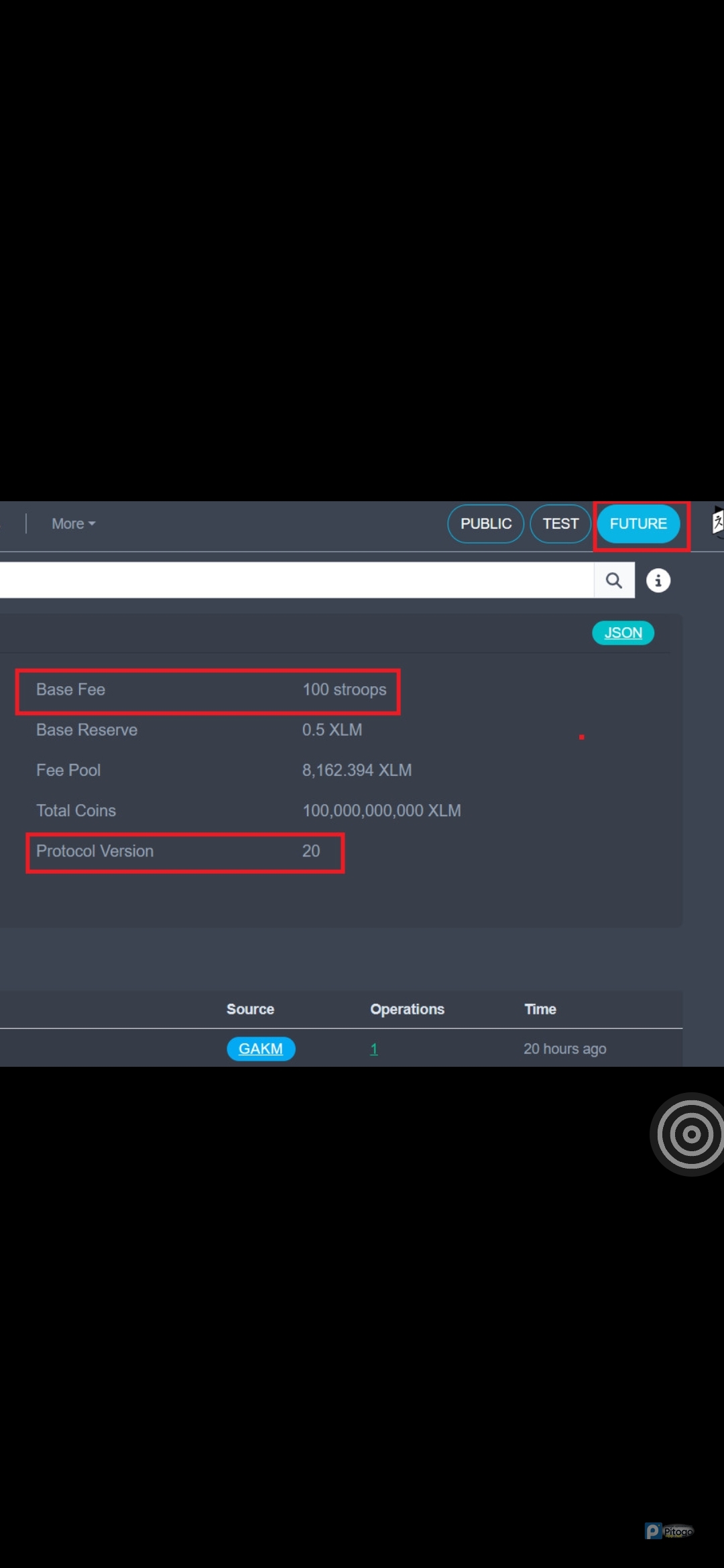Click the 100 stroops Base Fee value
Viewport: 724px width, 1568px height.
coord(344,690)
